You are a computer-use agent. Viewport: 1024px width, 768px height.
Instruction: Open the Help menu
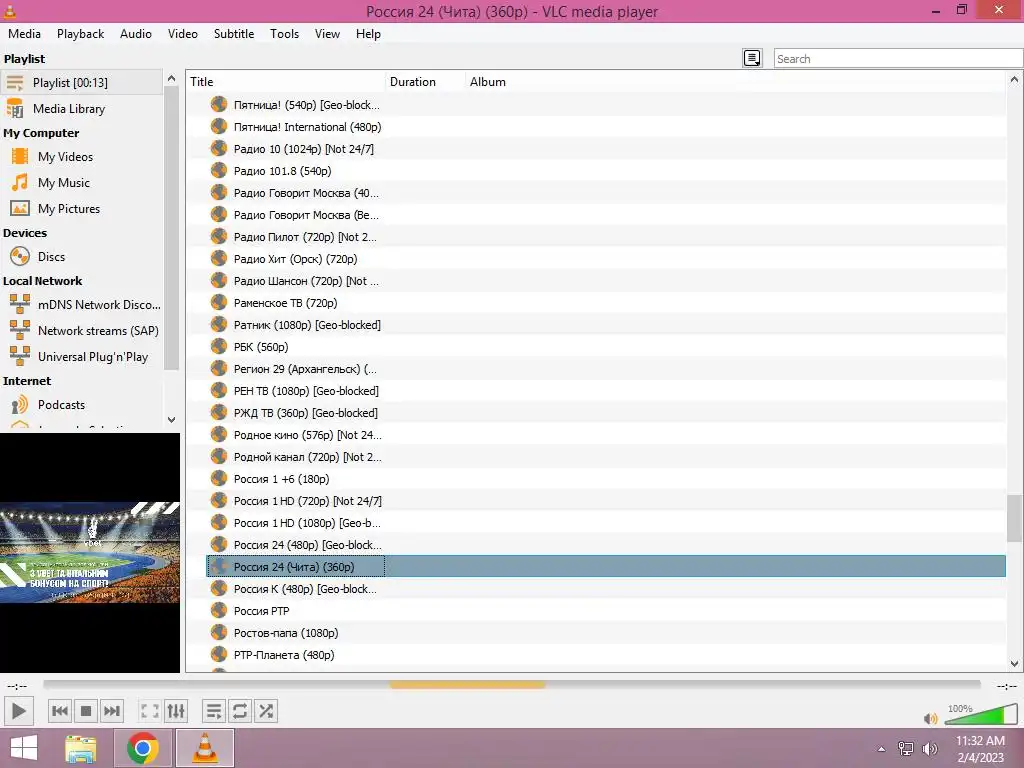(368, 34)
